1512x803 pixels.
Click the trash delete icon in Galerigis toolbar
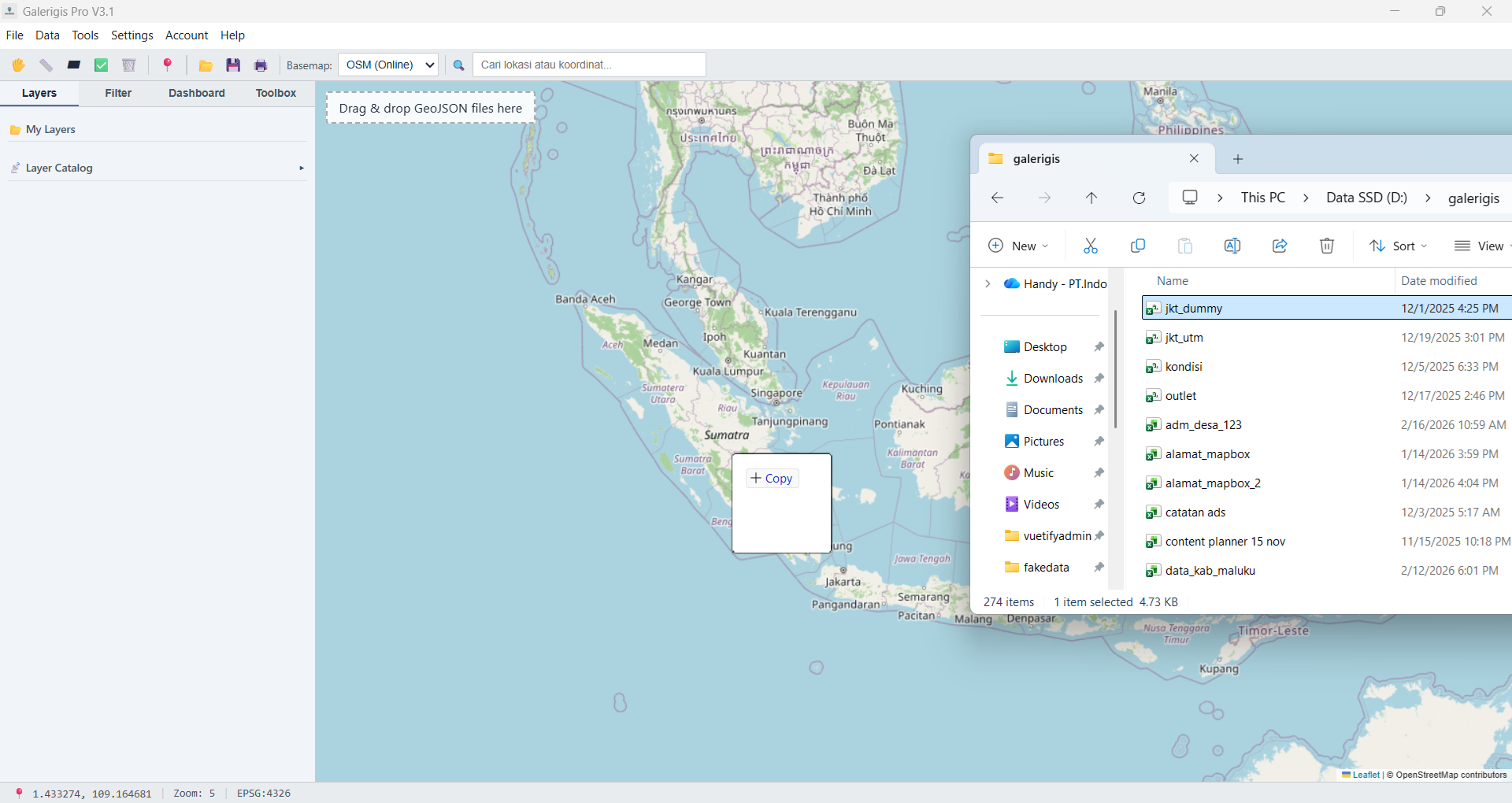[128, 65]
